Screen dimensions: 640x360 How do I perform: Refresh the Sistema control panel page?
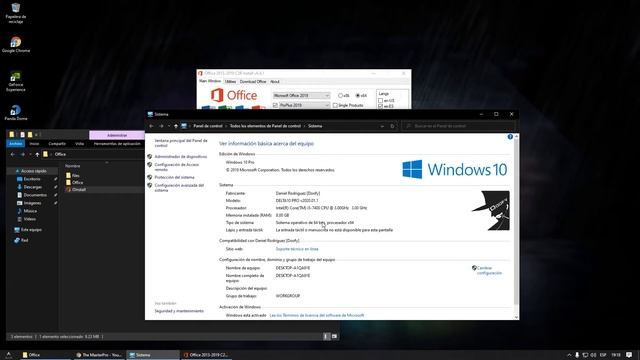coord(392,126)
